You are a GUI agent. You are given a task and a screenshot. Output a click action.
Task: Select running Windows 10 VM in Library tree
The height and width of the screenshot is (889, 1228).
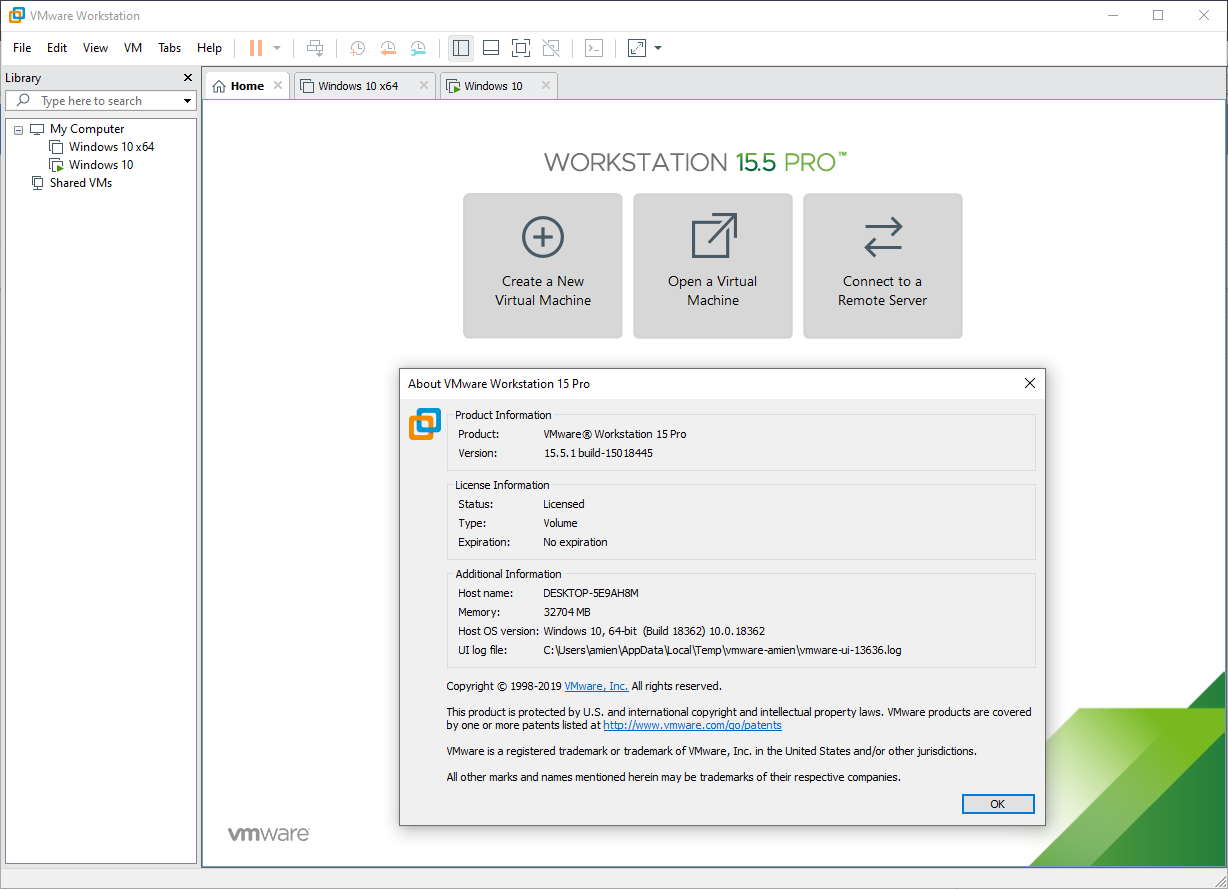click(100, 165)
